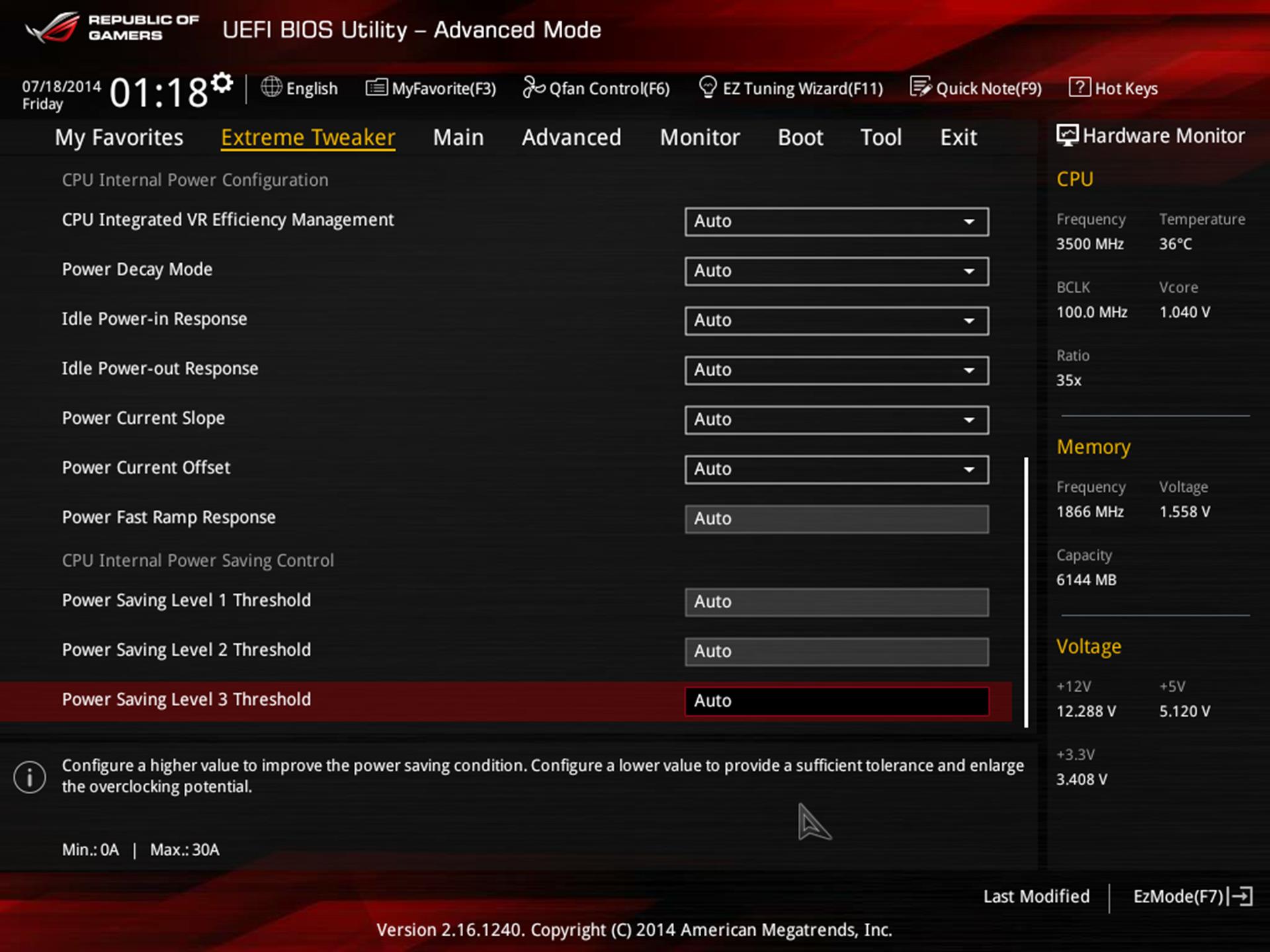Click the globe language icon
Screen dimensions: 1270x952
271,87
